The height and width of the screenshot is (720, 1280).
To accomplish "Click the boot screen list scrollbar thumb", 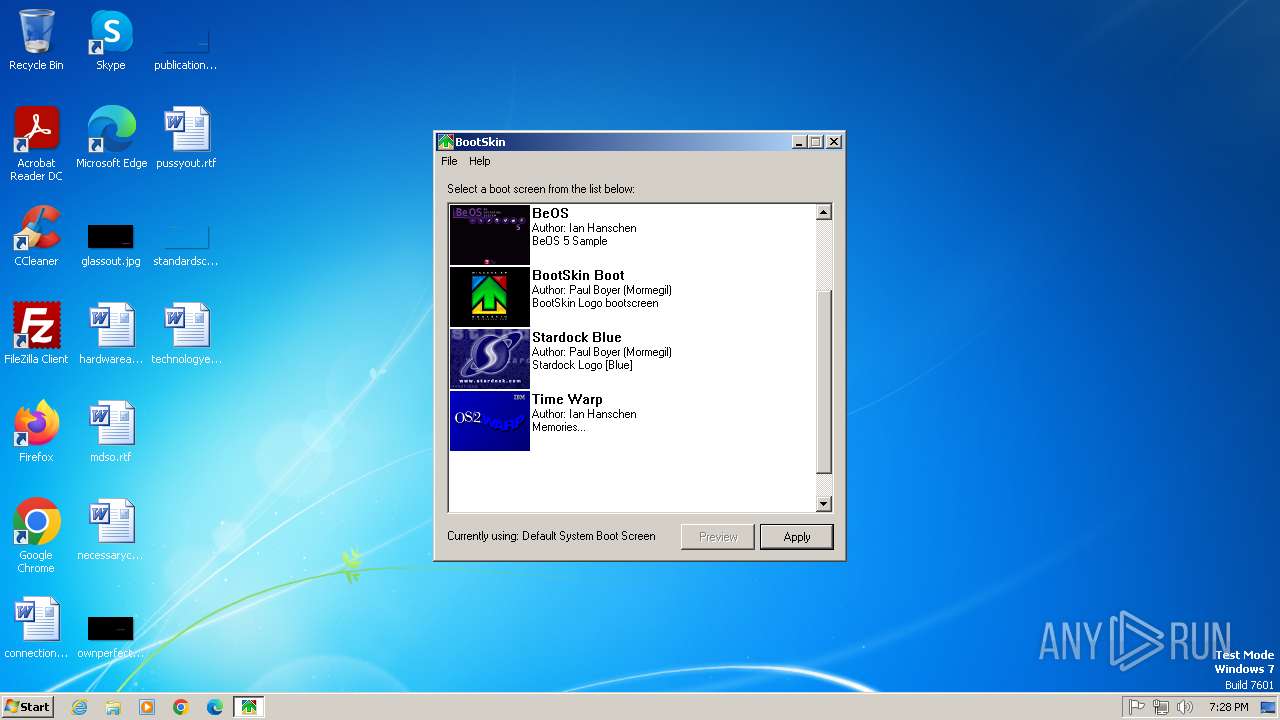I will (824, 382).
